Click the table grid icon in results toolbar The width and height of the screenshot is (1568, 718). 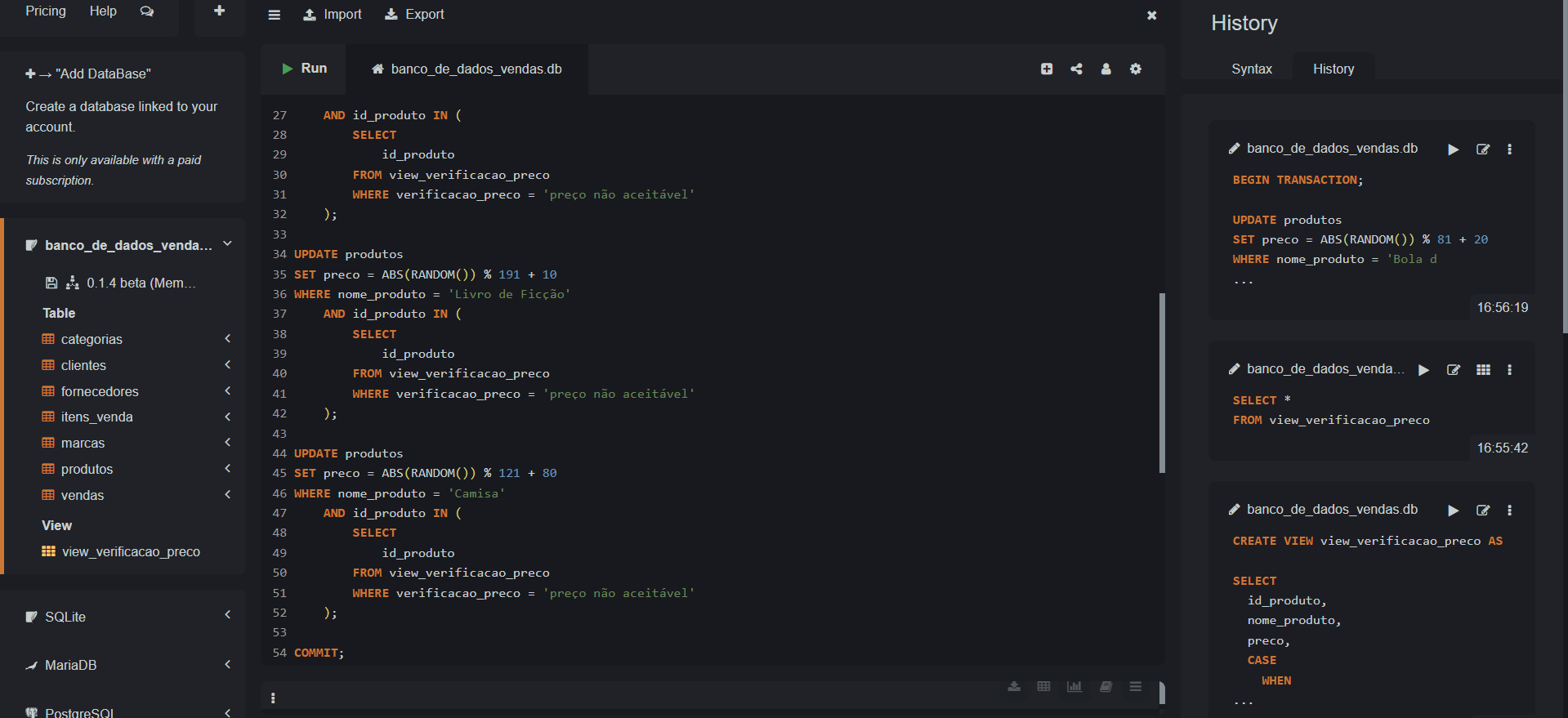[1043, 686]
